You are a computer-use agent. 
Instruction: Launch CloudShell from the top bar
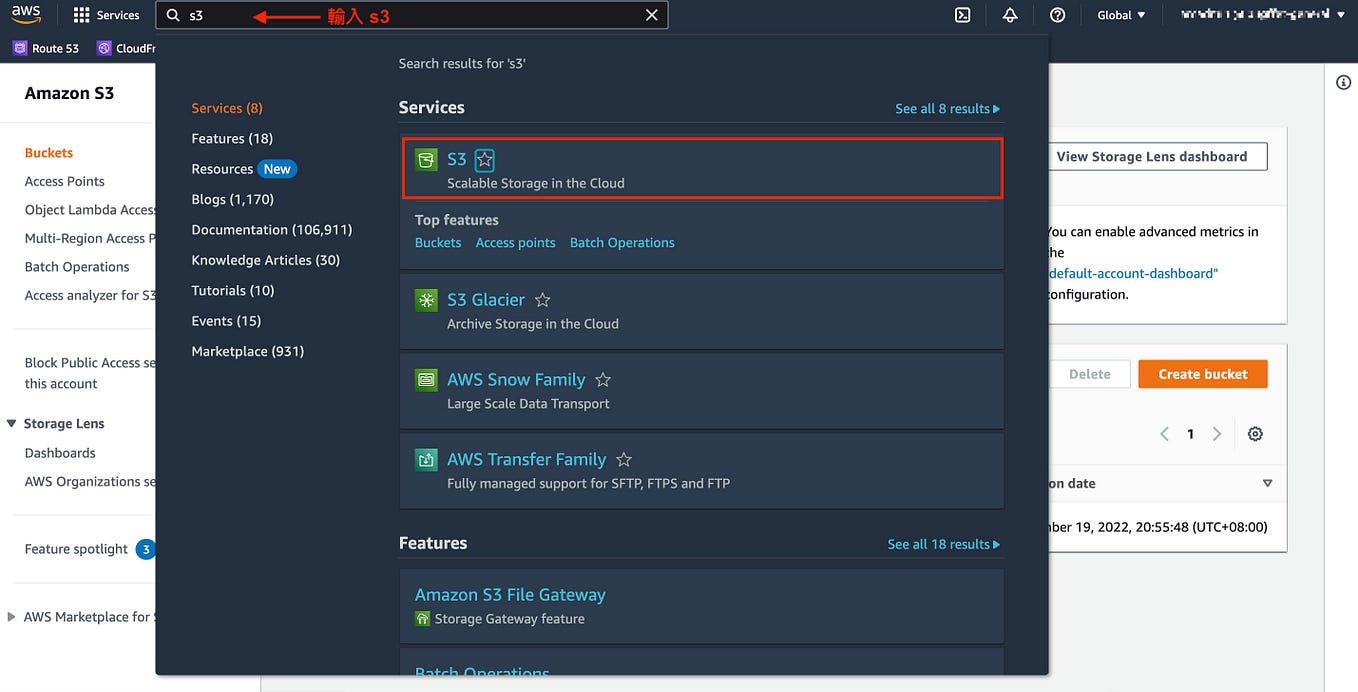pos(962,15)
